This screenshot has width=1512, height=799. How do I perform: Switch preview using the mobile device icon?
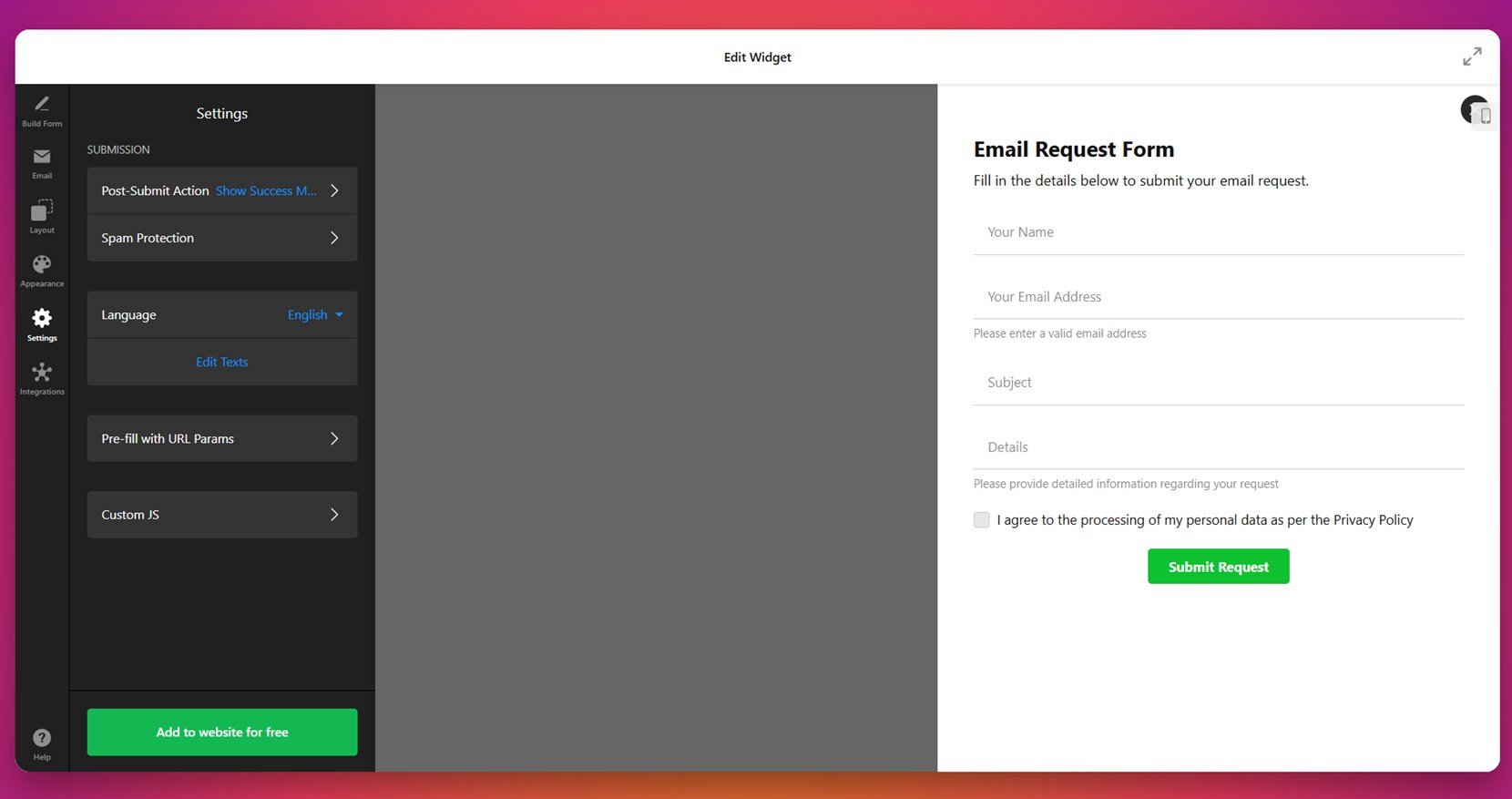click(1485, 116)
